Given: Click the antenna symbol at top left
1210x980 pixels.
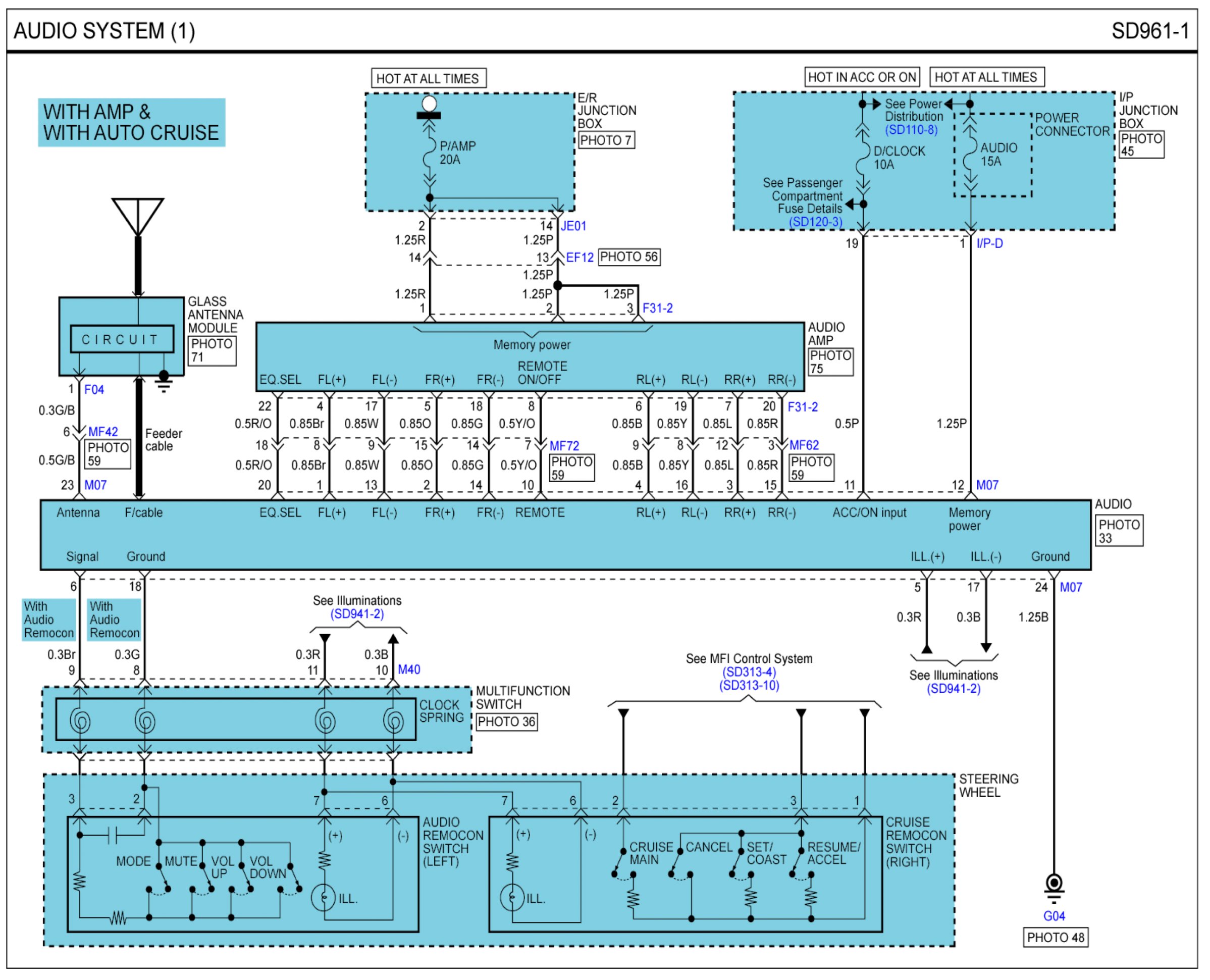Looking at the screenshot, I should point(138,216).
